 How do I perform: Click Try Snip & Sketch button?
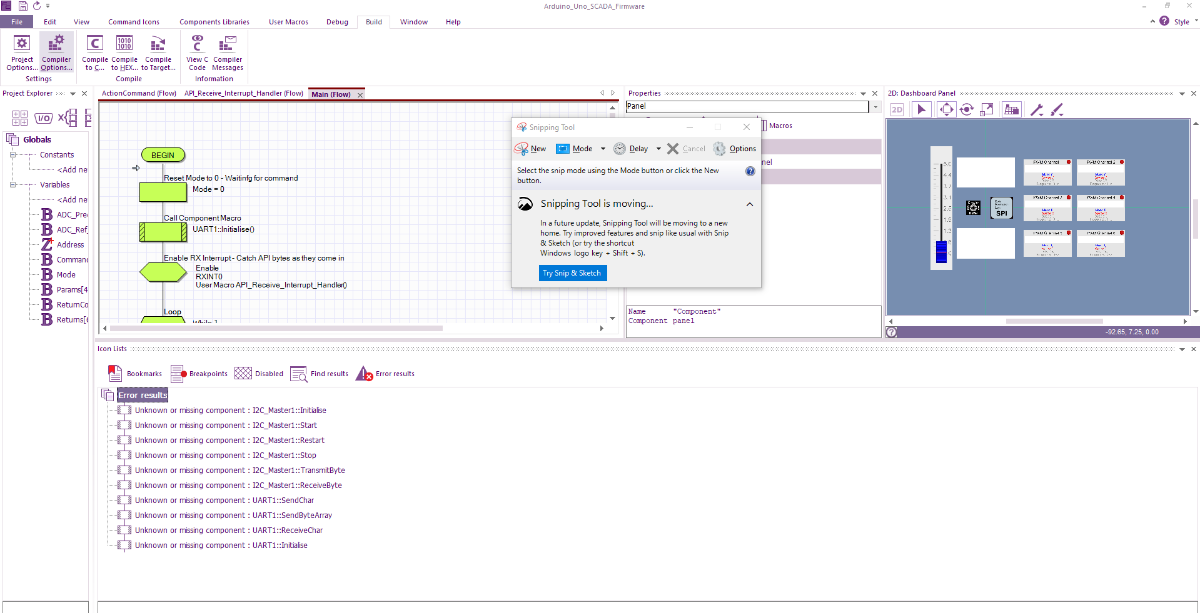coord(572,273)
